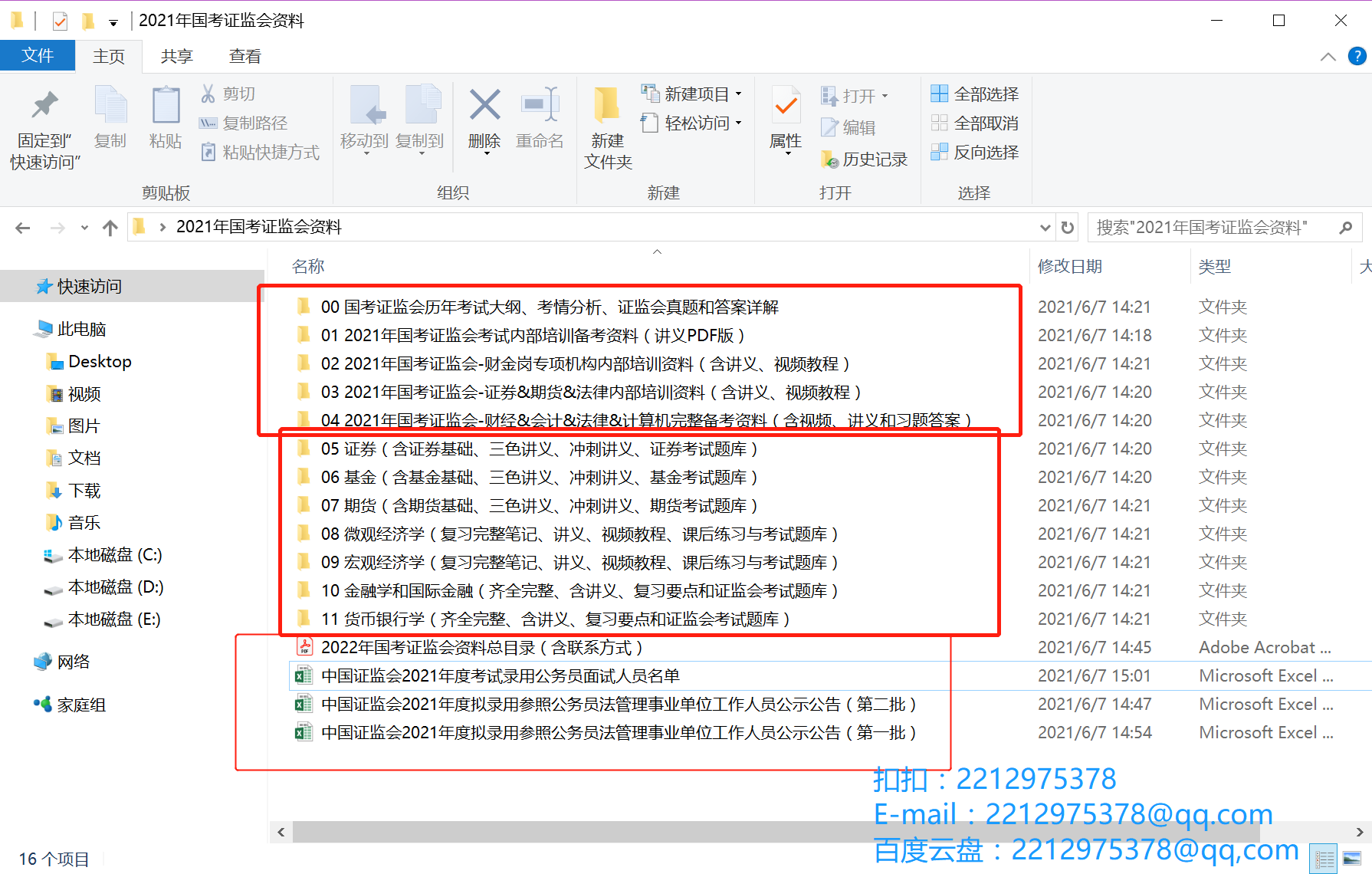The image size is (1372, 874).
Task: Click the Edit (编辑) ribbon button
Action: 848,127
